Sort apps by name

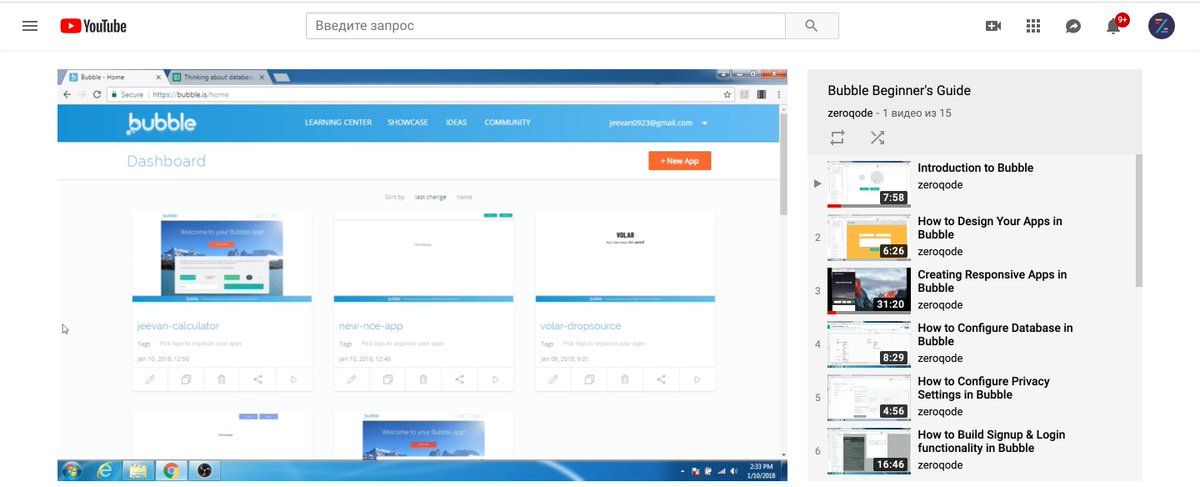click(464, 197)
